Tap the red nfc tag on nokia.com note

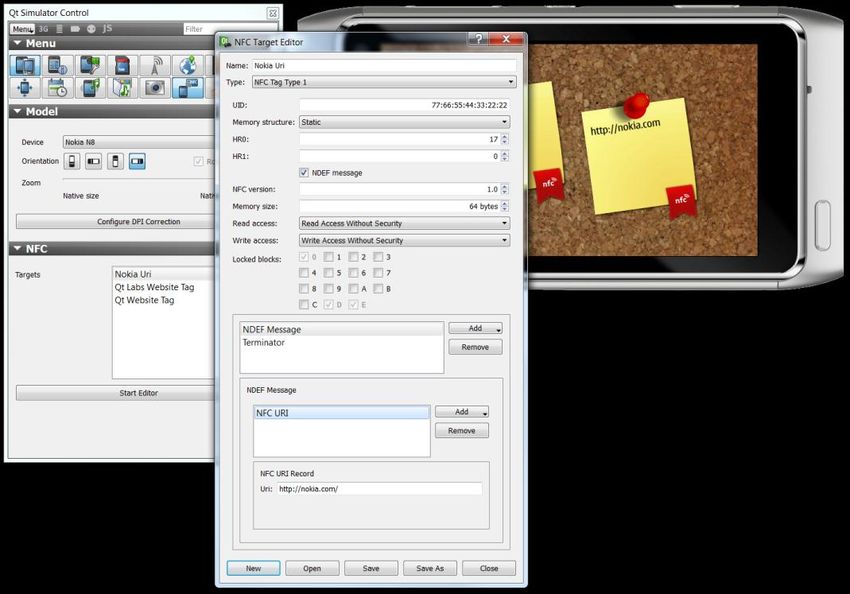(x=681, y=201)
